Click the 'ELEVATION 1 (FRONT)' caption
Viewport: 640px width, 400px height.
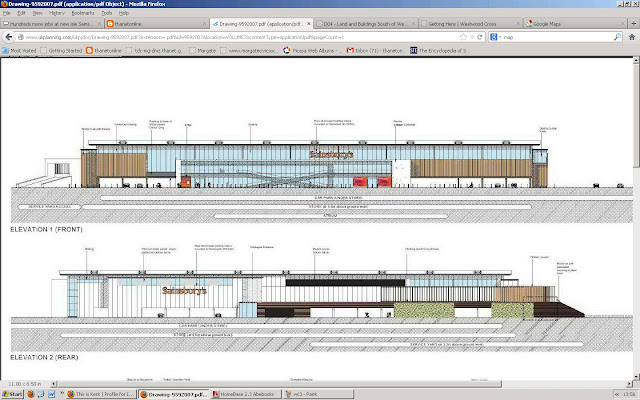(x=47, y=229)
